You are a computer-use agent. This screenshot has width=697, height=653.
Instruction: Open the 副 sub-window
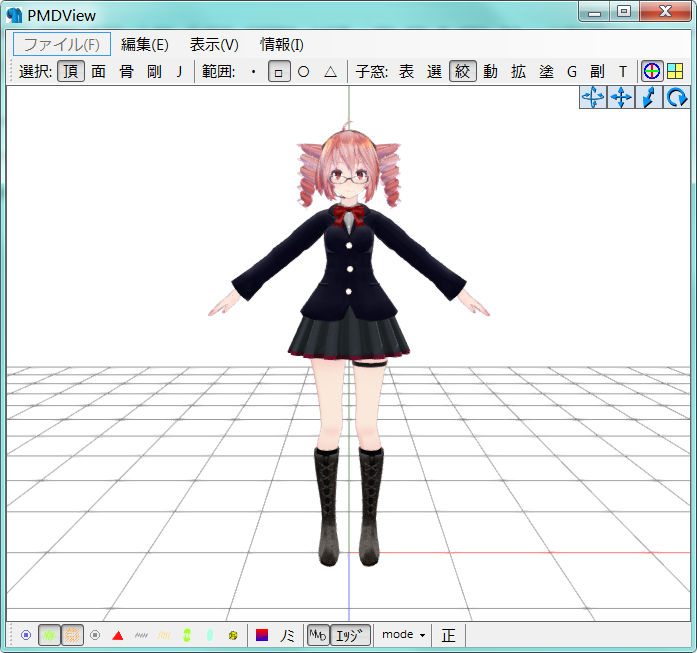[597, 72]
